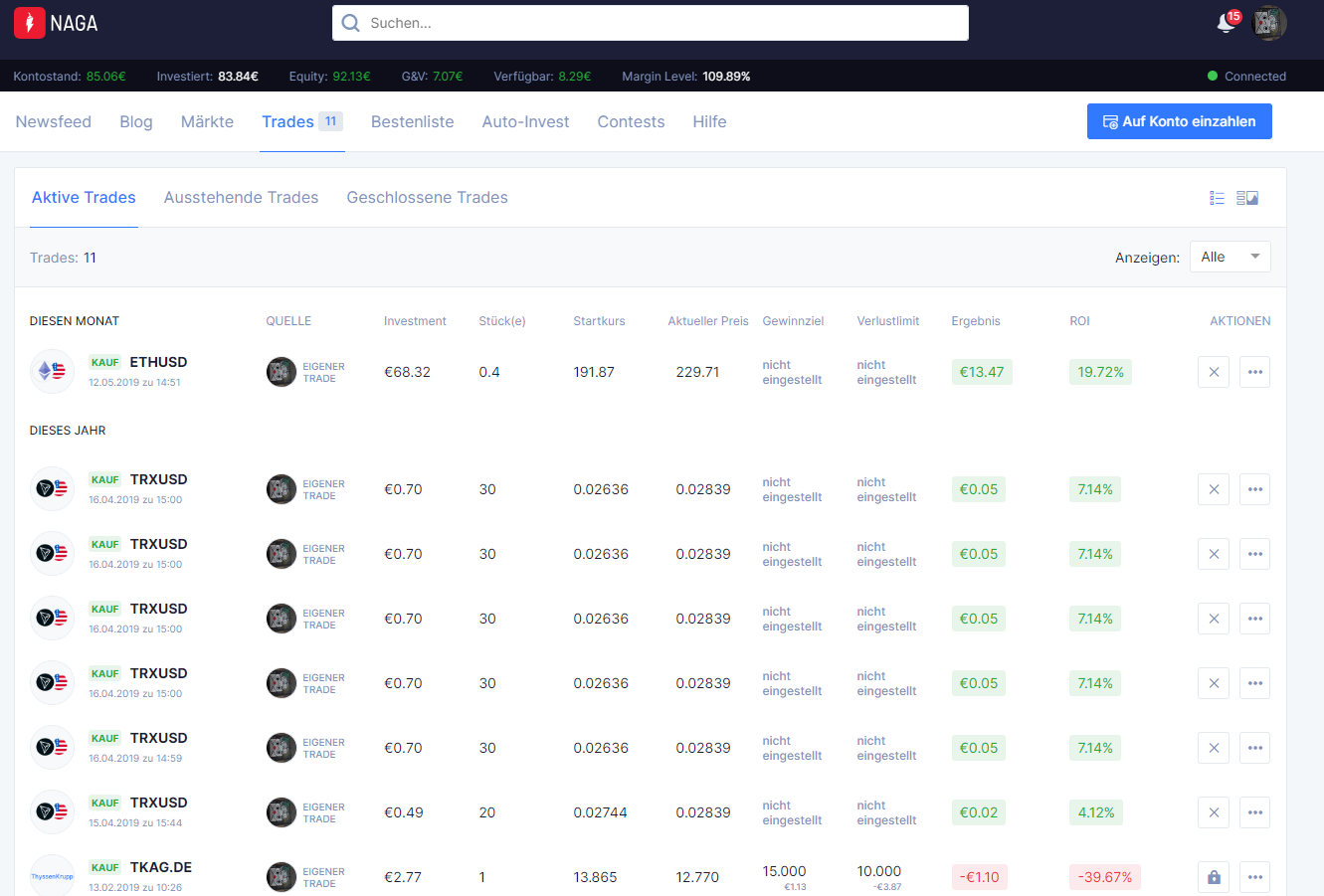Screen dimensions: 1324x896
Task: Close the TRXUSD trade opened at 14:59
Action: tap(1214, 748)
